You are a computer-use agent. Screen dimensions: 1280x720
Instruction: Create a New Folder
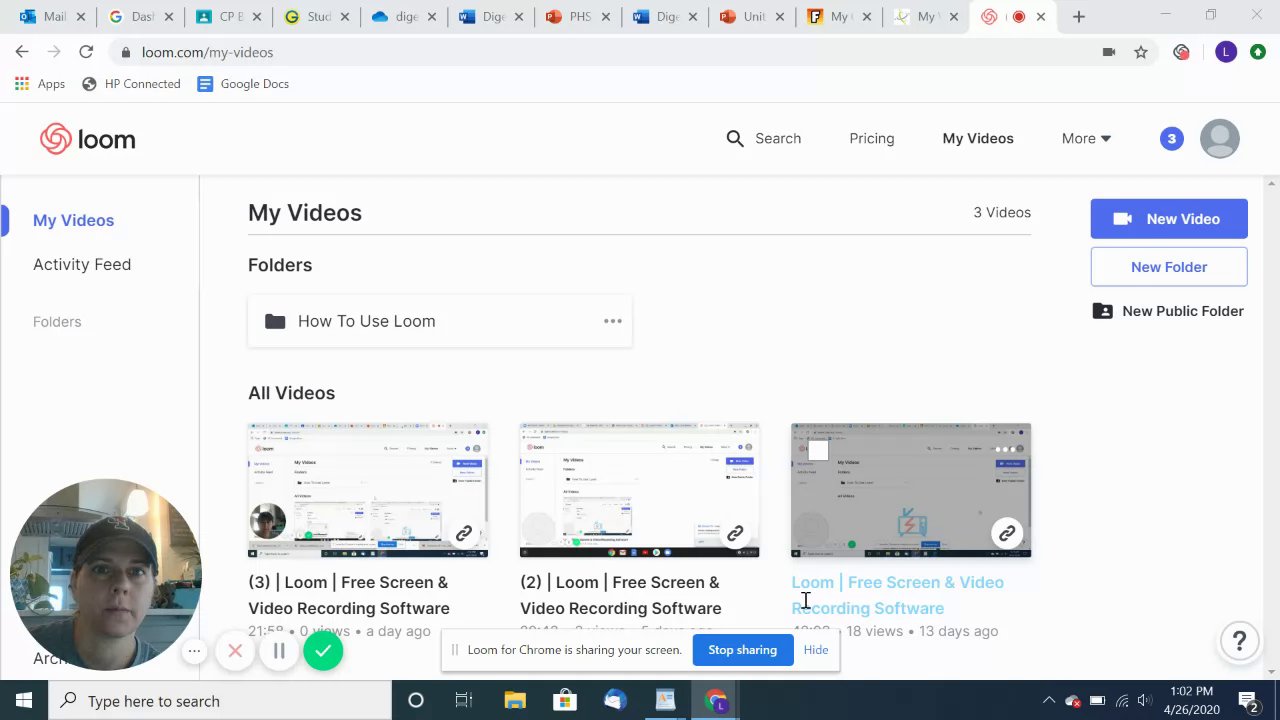coord(1169,267)
